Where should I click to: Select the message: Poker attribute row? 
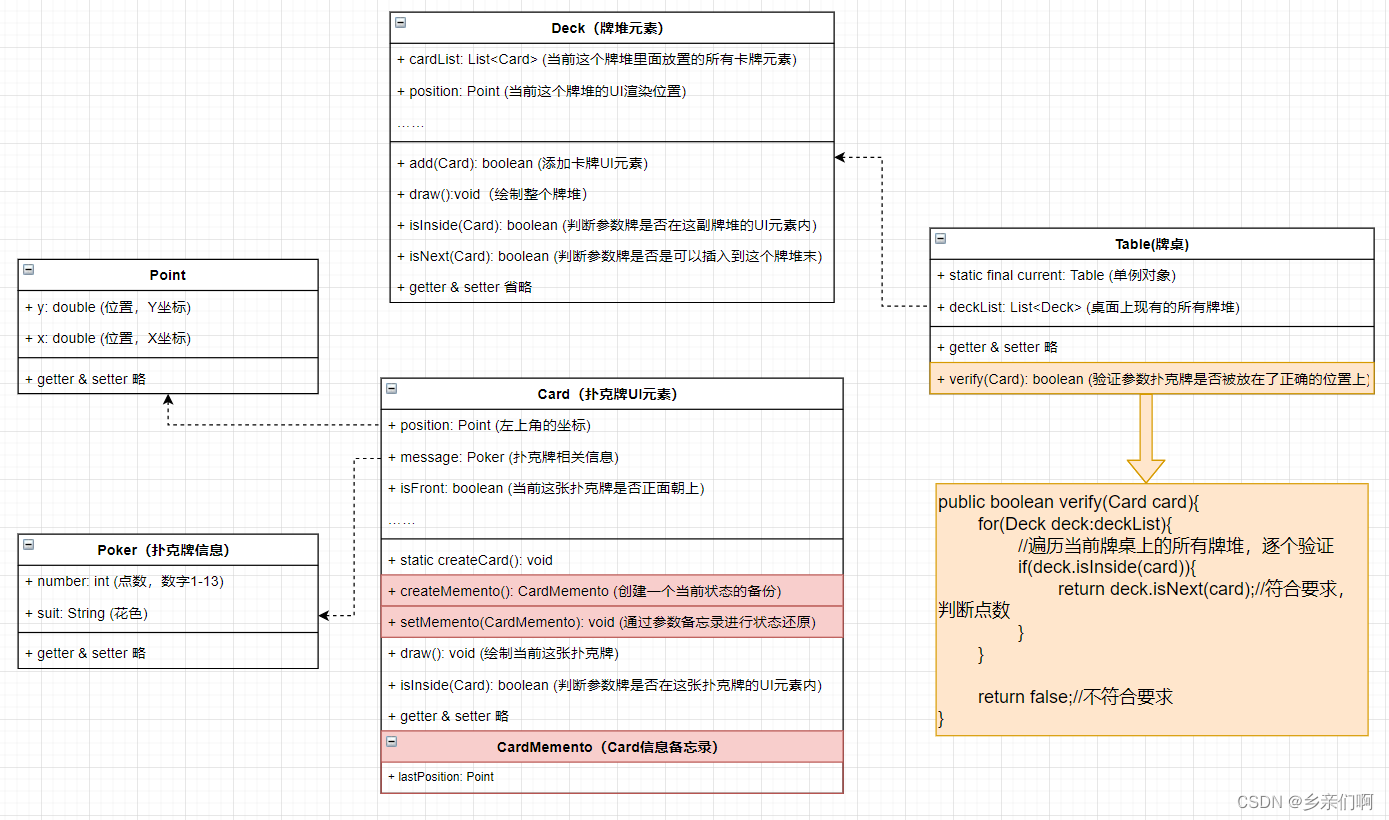point(612,457)
